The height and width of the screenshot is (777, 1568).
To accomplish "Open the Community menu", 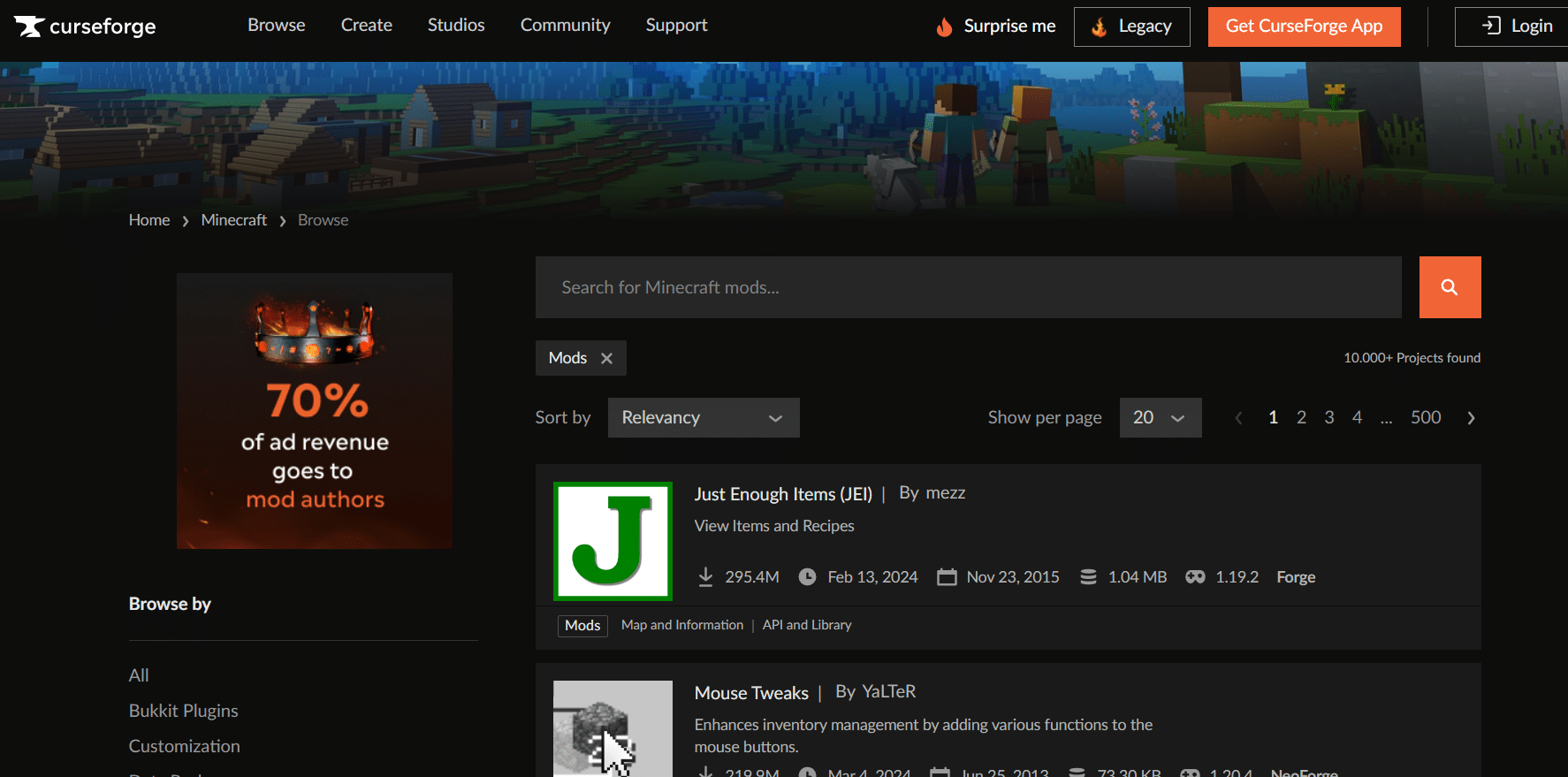I will click(x=566, y=26).
